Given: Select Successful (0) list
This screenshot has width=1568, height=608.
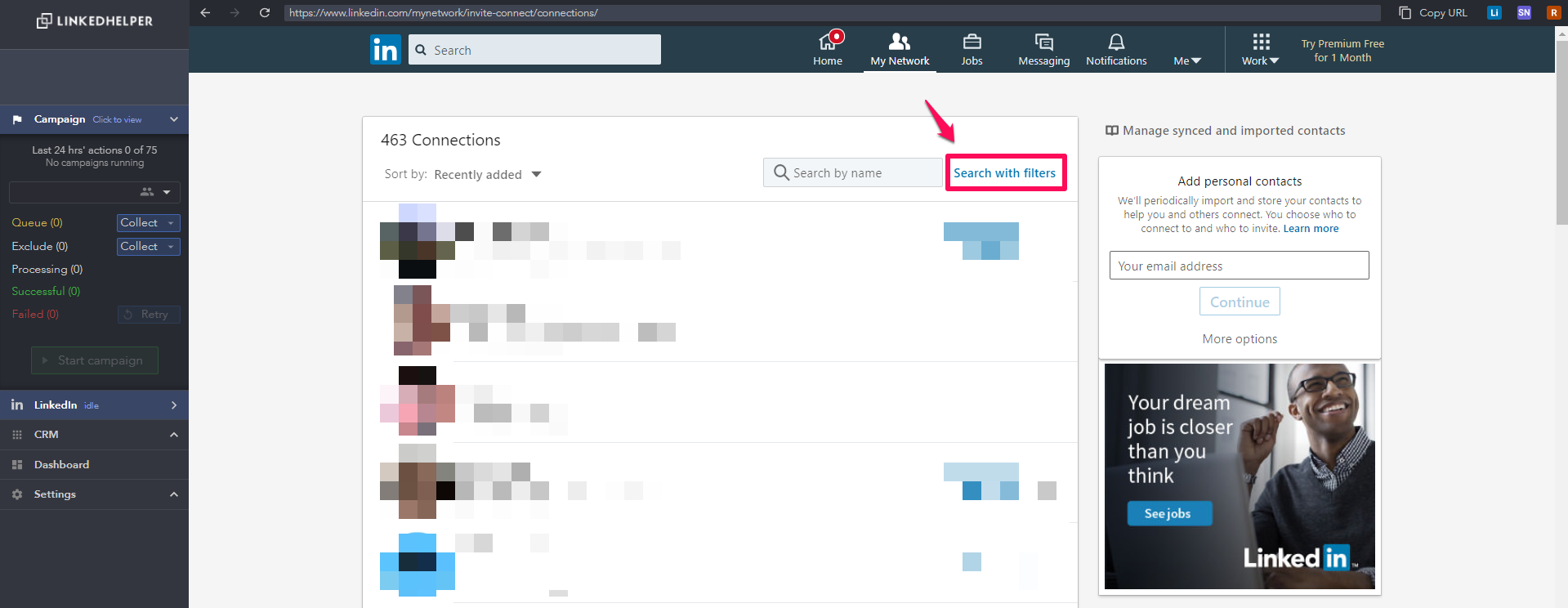Looking at the screenshot, I should [46, 291].
